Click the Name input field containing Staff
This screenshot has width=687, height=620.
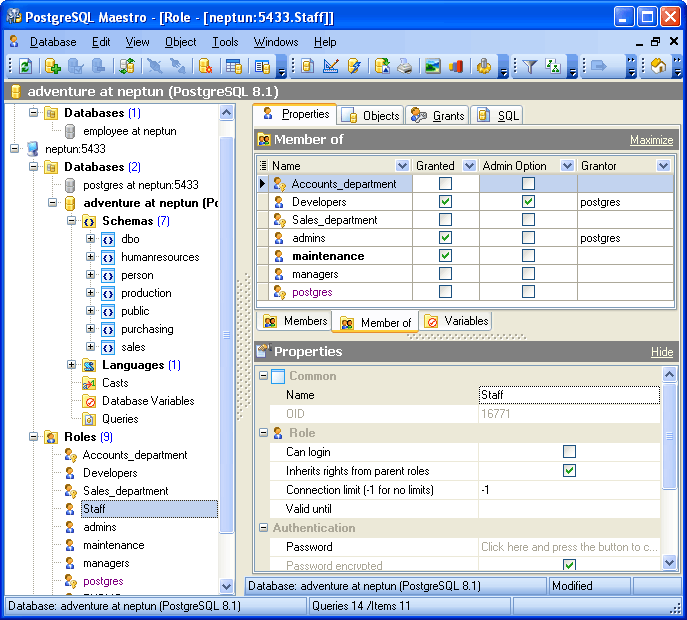point(568,395)
